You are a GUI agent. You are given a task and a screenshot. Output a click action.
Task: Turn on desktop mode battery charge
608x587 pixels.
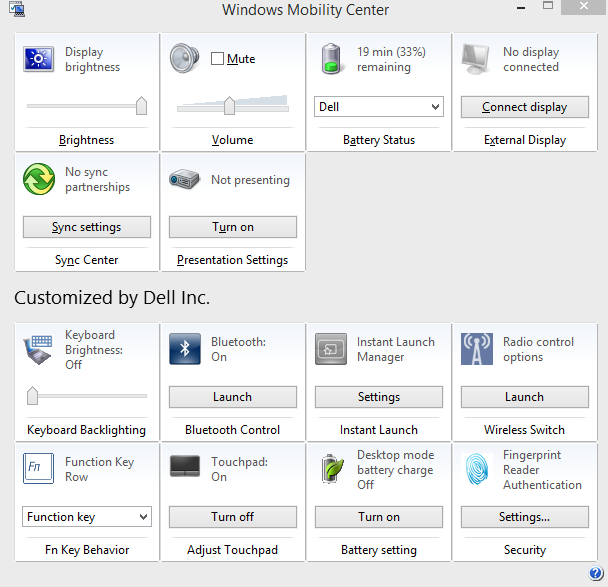click(379, 517)
